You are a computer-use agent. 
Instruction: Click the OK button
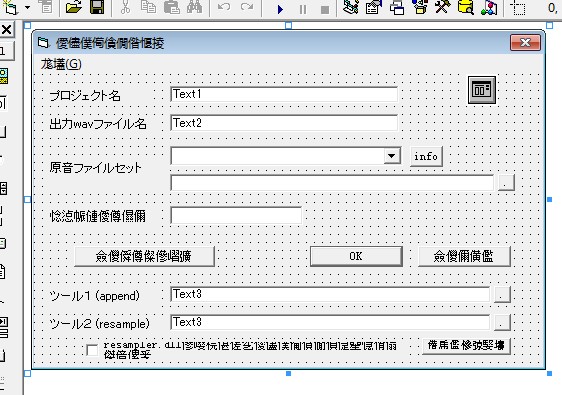[356, 256]
